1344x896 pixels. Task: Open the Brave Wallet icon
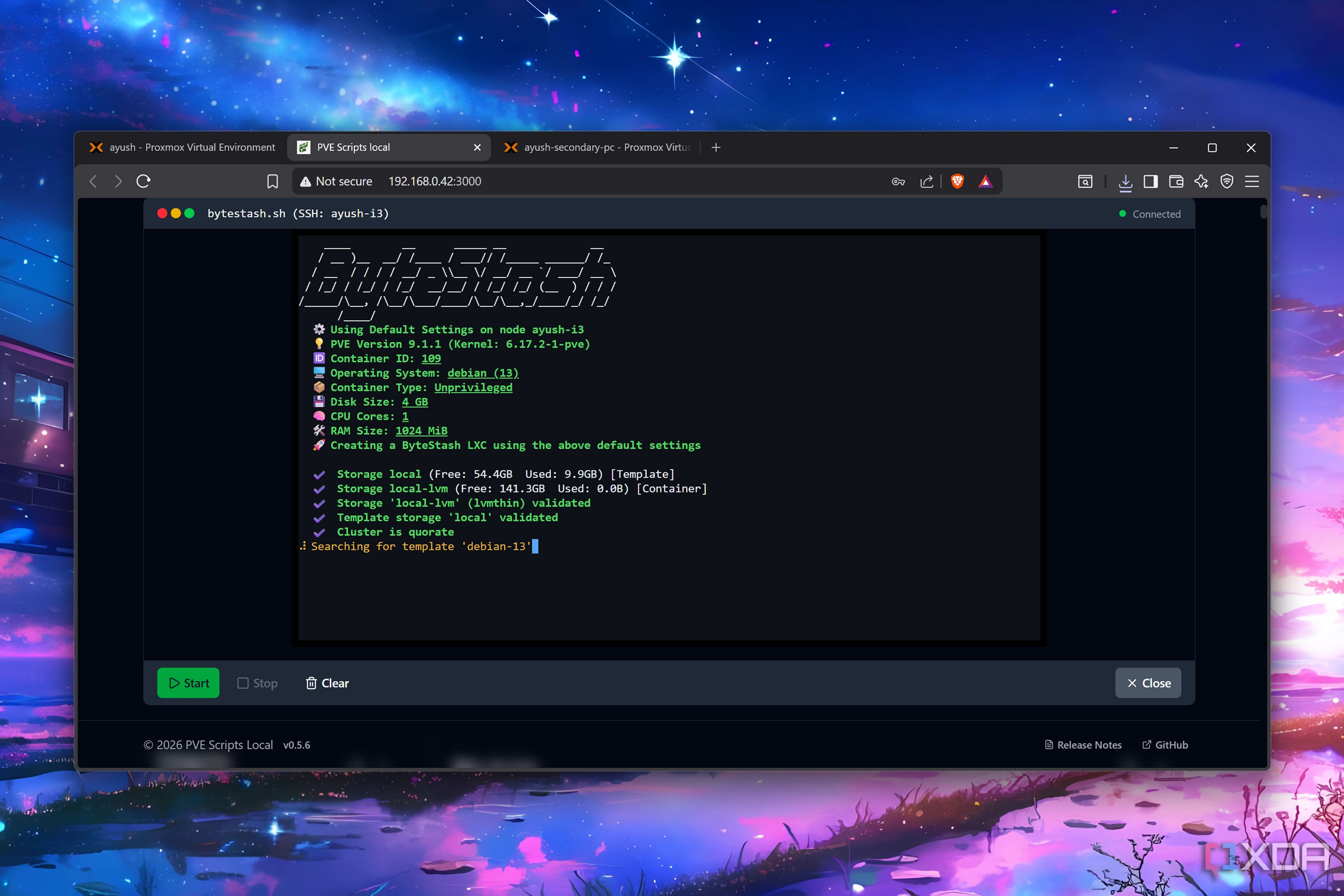(1176, 182)
